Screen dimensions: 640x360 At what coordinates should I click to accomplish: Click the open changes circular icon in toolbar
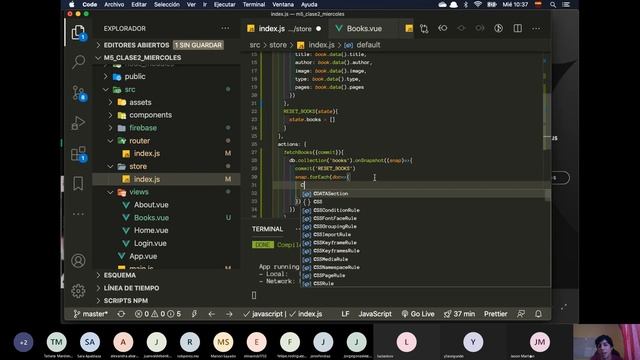(498, 28)
